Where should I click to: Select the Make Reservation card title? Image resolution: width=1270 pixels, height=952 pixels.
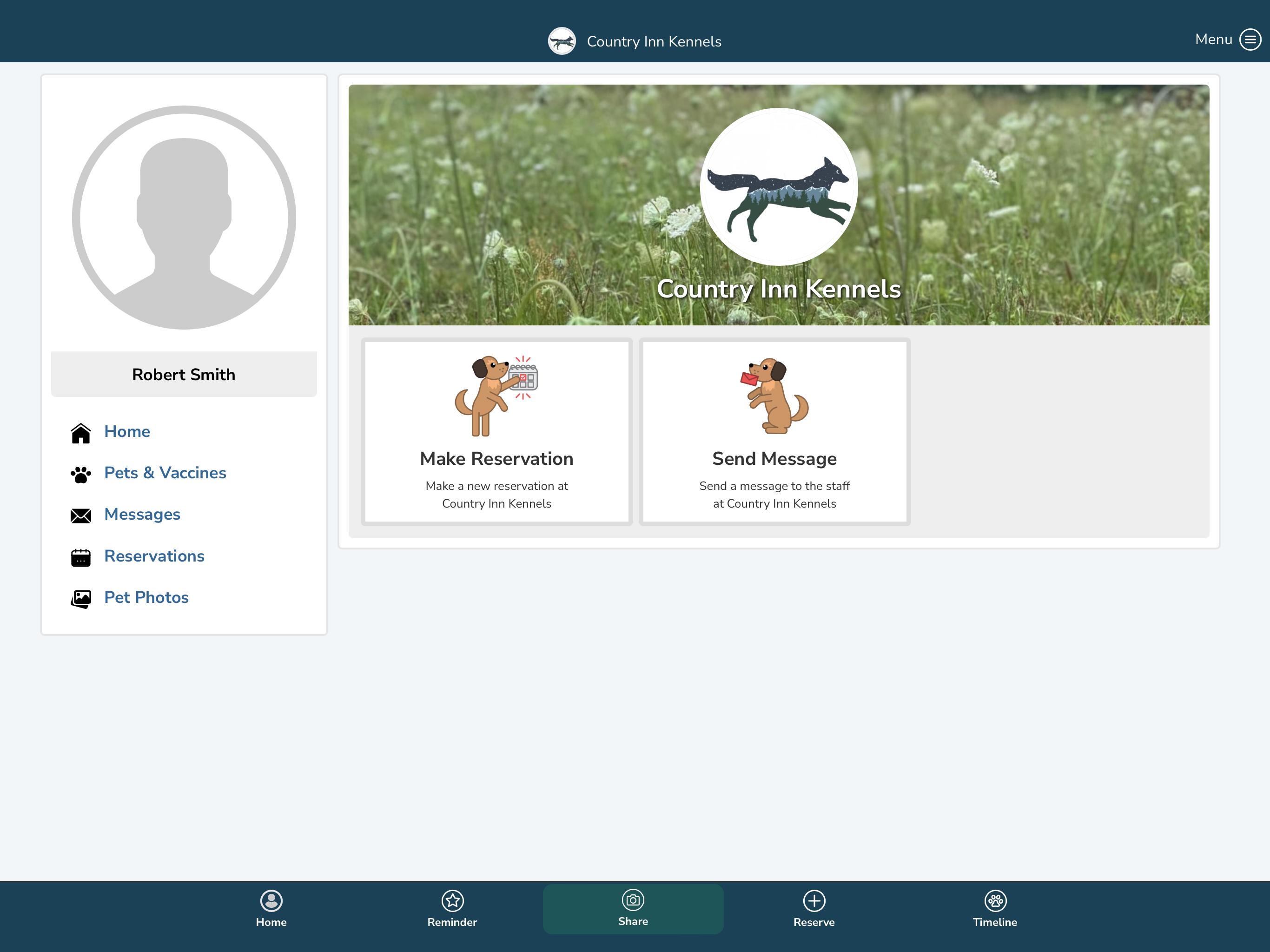(x=496, y=458)
